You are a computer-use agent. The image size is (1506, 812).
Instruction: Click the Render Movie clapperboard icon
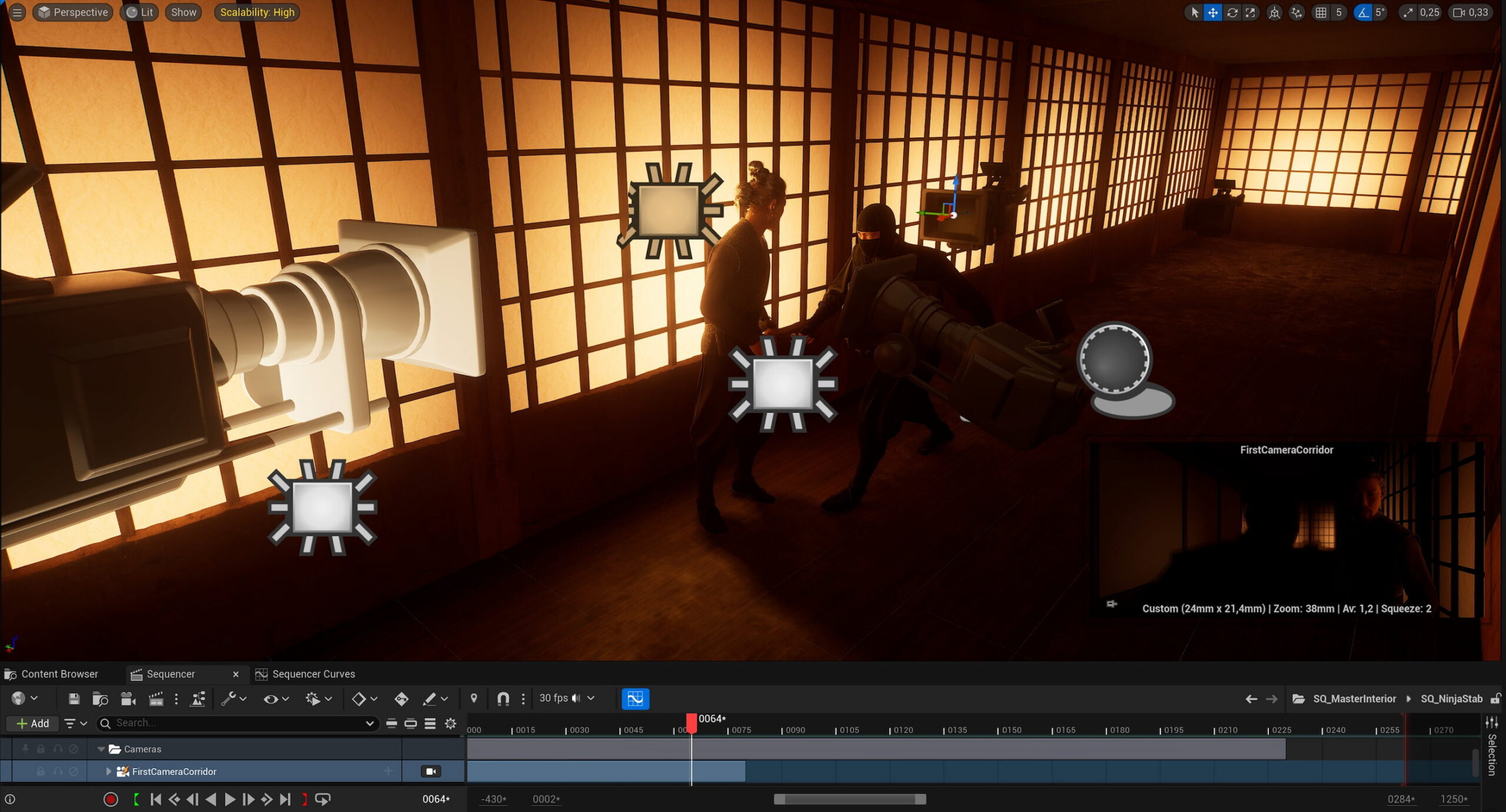156,699
